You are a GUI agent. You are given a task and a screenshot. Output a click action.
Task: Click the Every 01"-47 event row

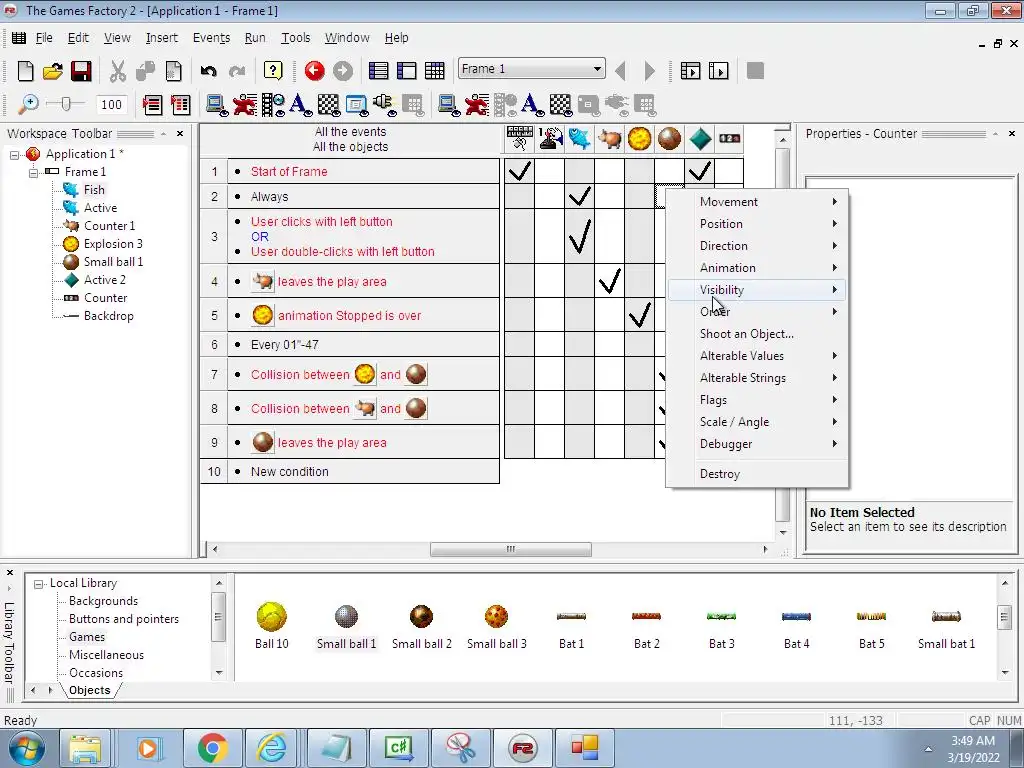[349, 344]
